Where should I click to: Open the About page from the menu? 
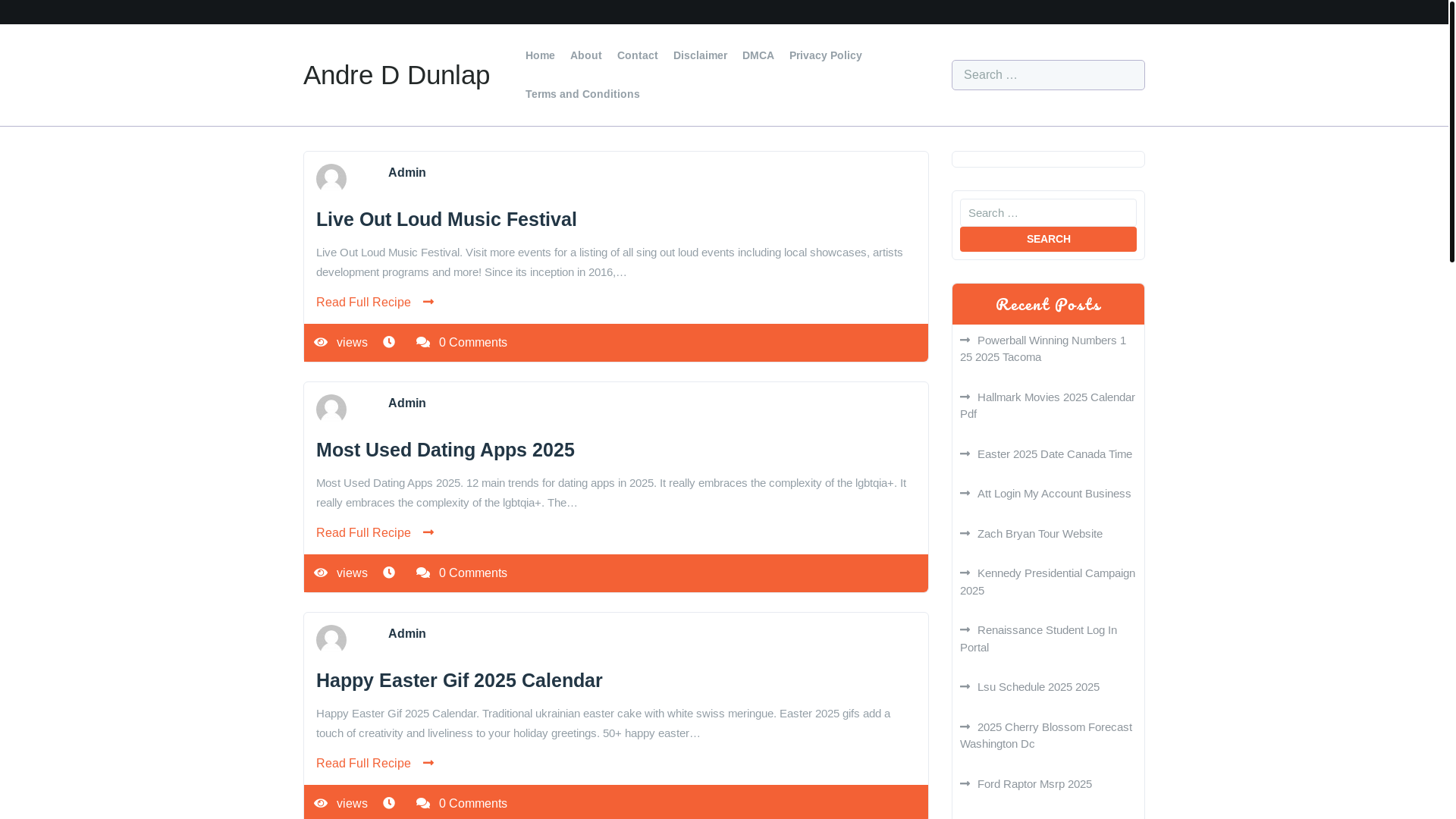[586, 55]
